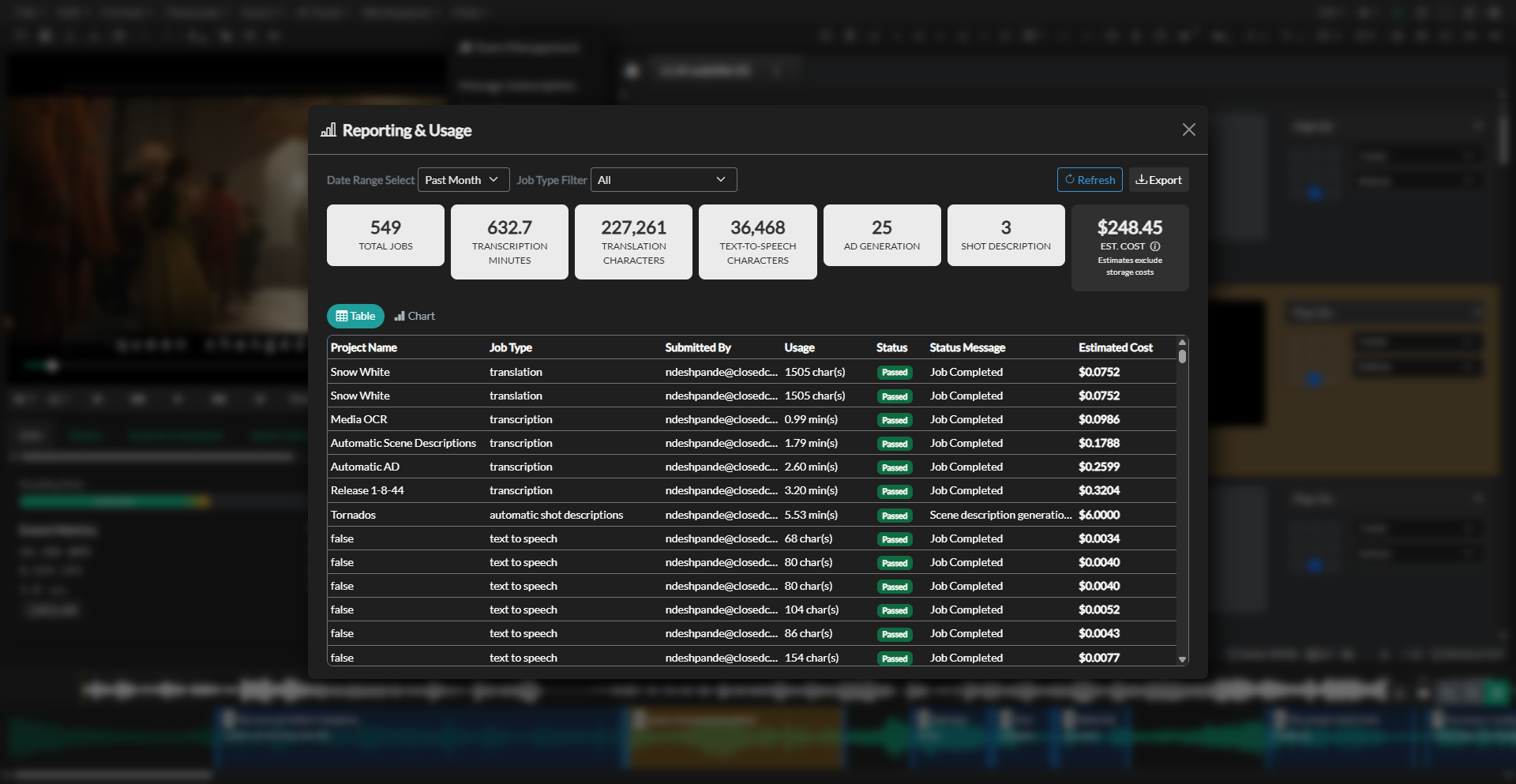Click the download icon on the Export button

[1140, 179]
